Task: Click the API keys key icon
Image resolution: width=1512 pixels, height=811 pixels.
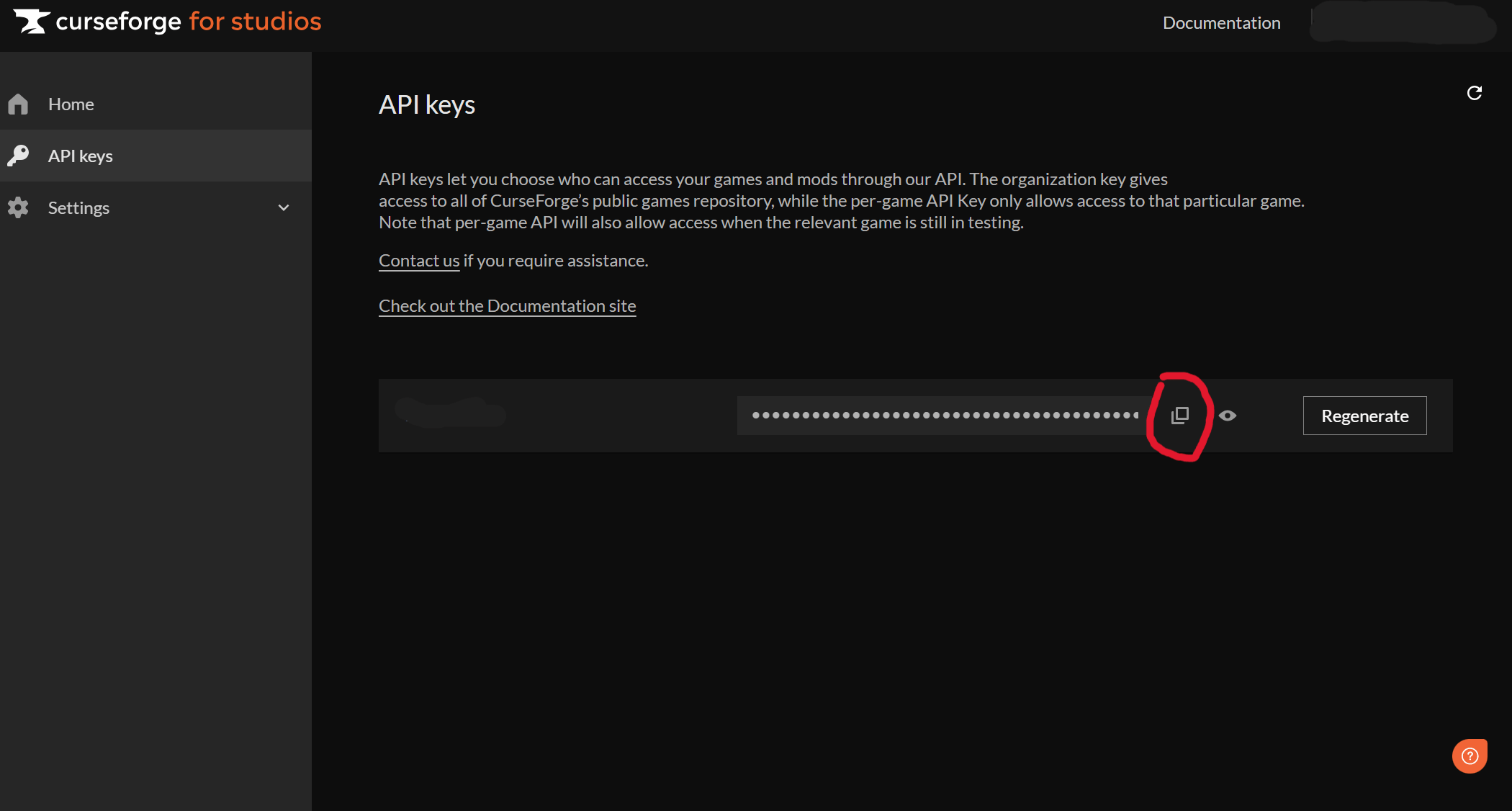Action: coord(19,156)
